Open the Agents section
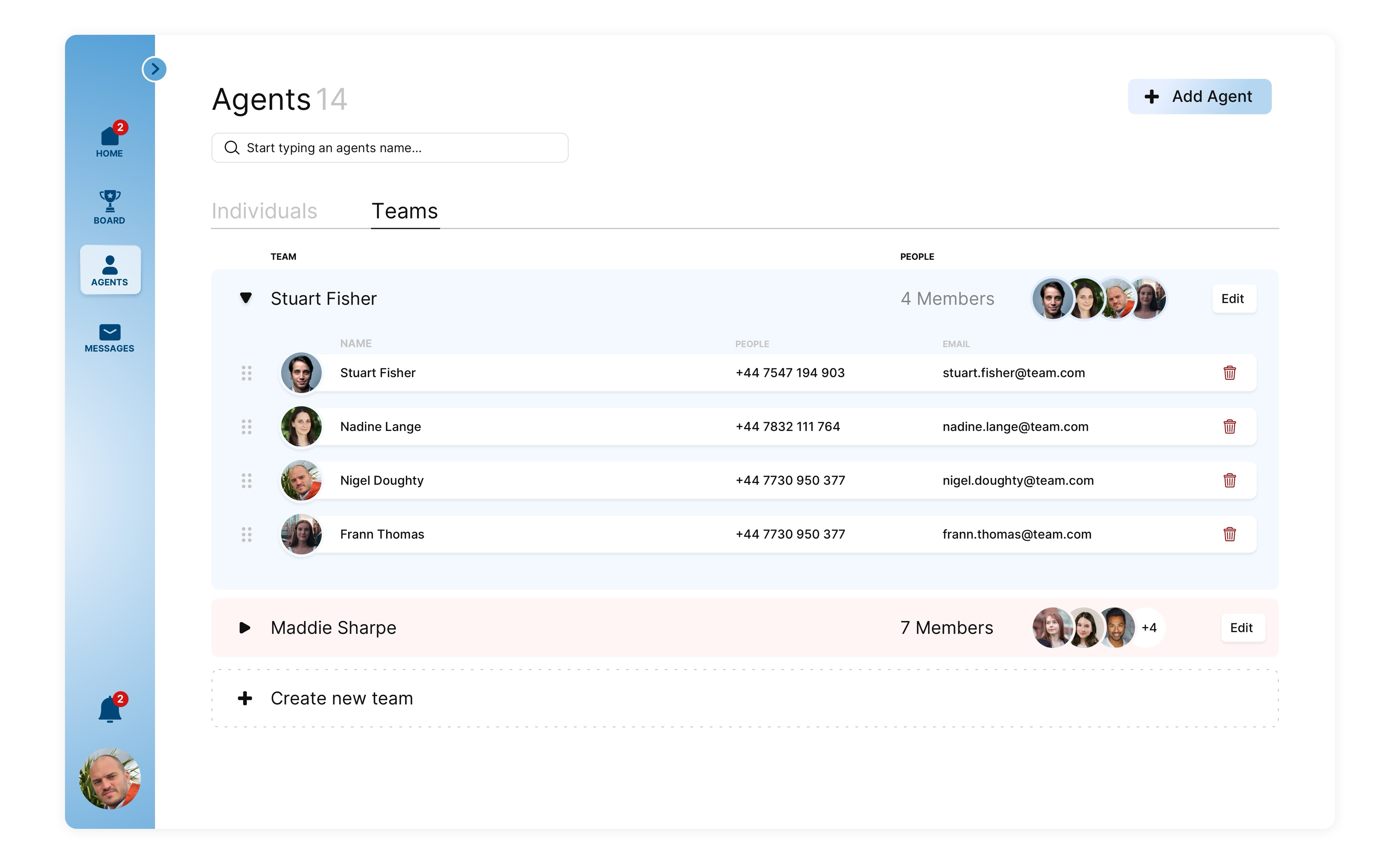The image size is (1400, 863). point(110,269)
